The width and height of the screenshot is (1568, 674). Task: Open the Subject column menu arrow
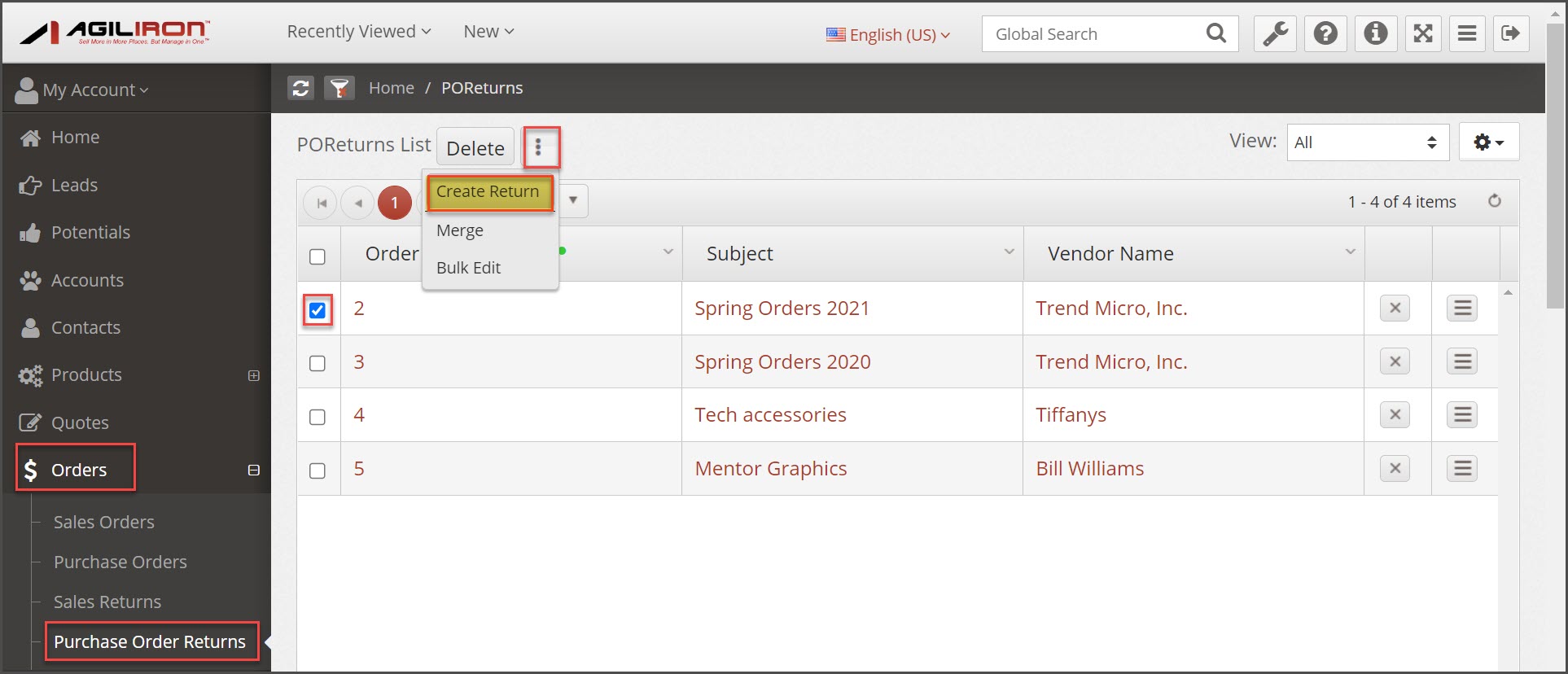click(x=1009, y=252)
